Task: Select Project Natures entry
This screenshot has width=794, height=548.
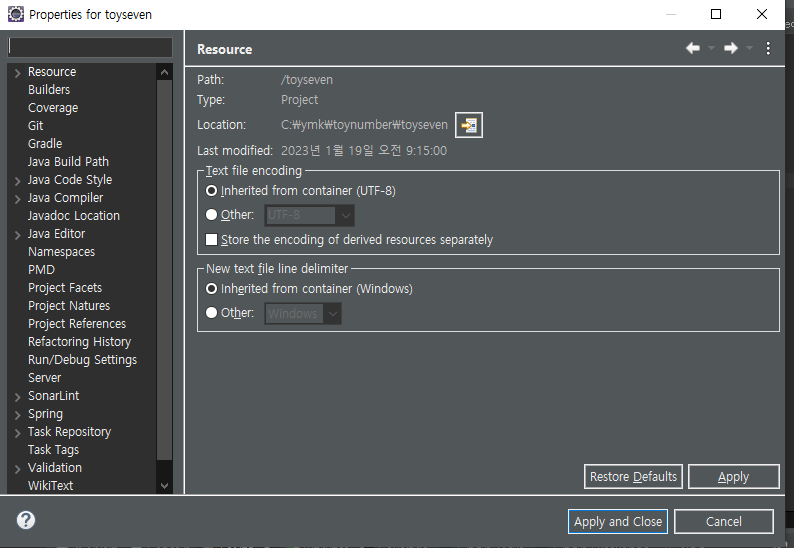Action: point(69,306)
